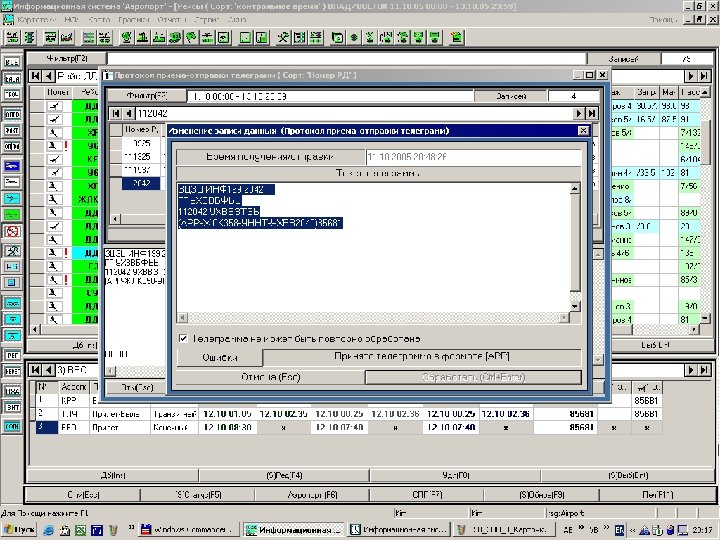Click the 'ДЗ(Ins)' button
The width and height of the screenshot is (720, 540).
(x=113, y=475)
